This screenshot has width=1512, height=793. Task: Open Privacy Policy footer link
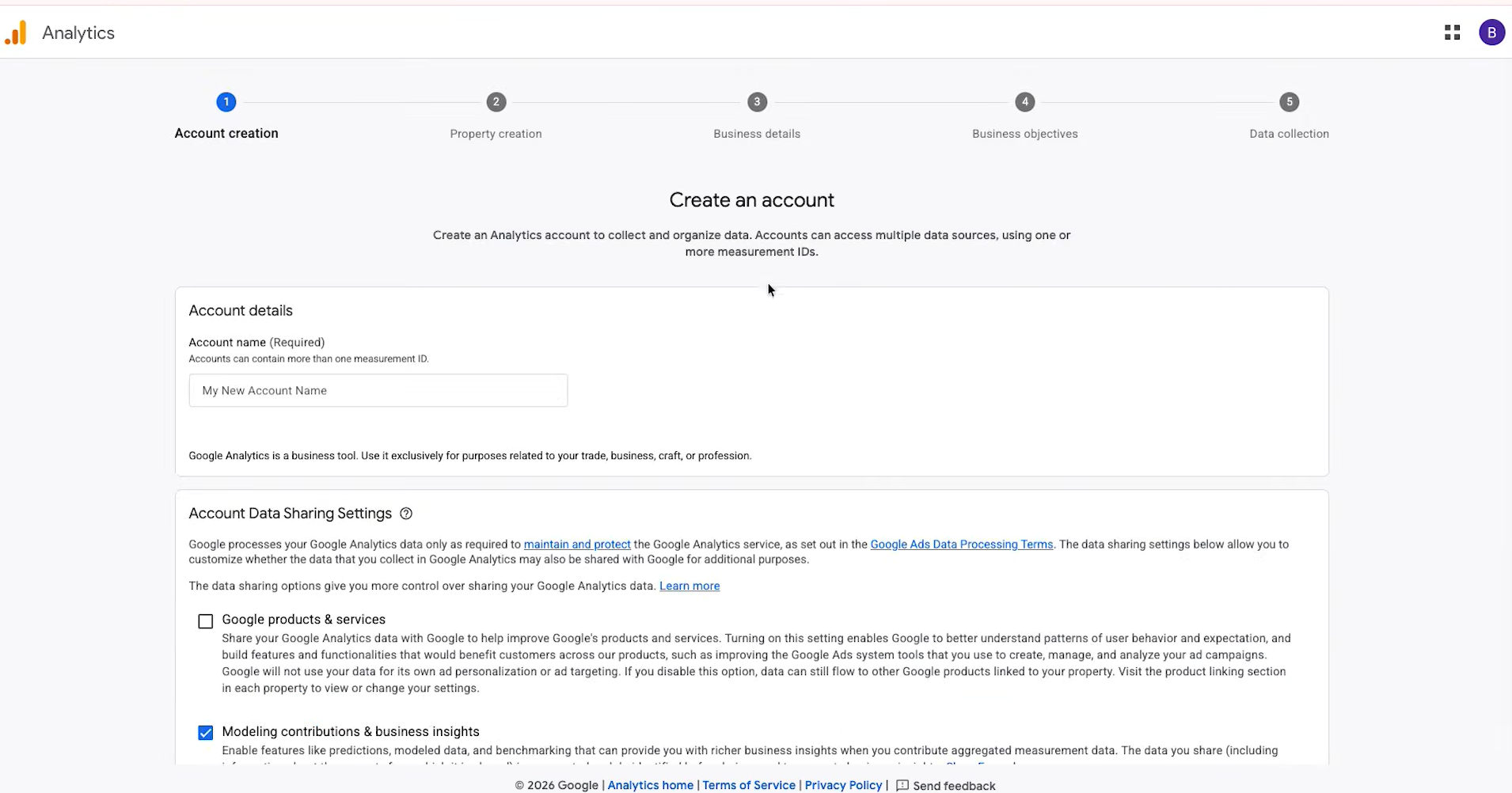(x=843, y=785)
